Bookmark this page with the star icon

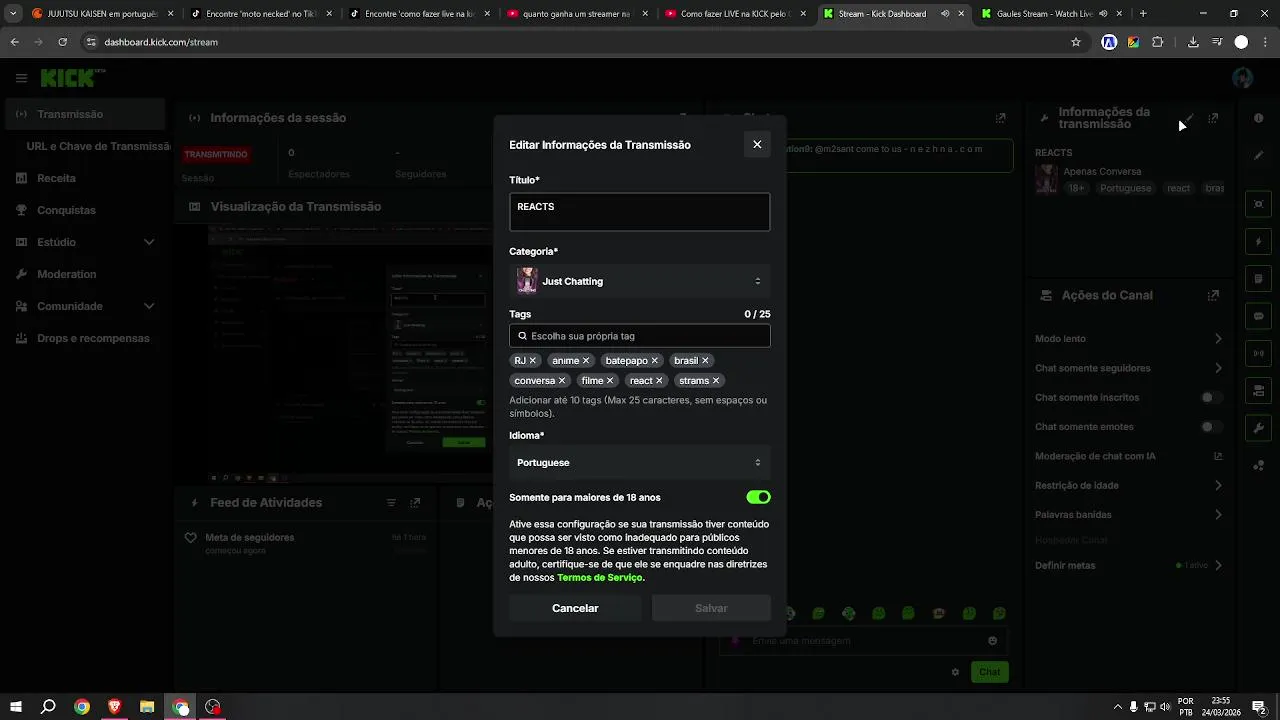(x=1076, y=42)
